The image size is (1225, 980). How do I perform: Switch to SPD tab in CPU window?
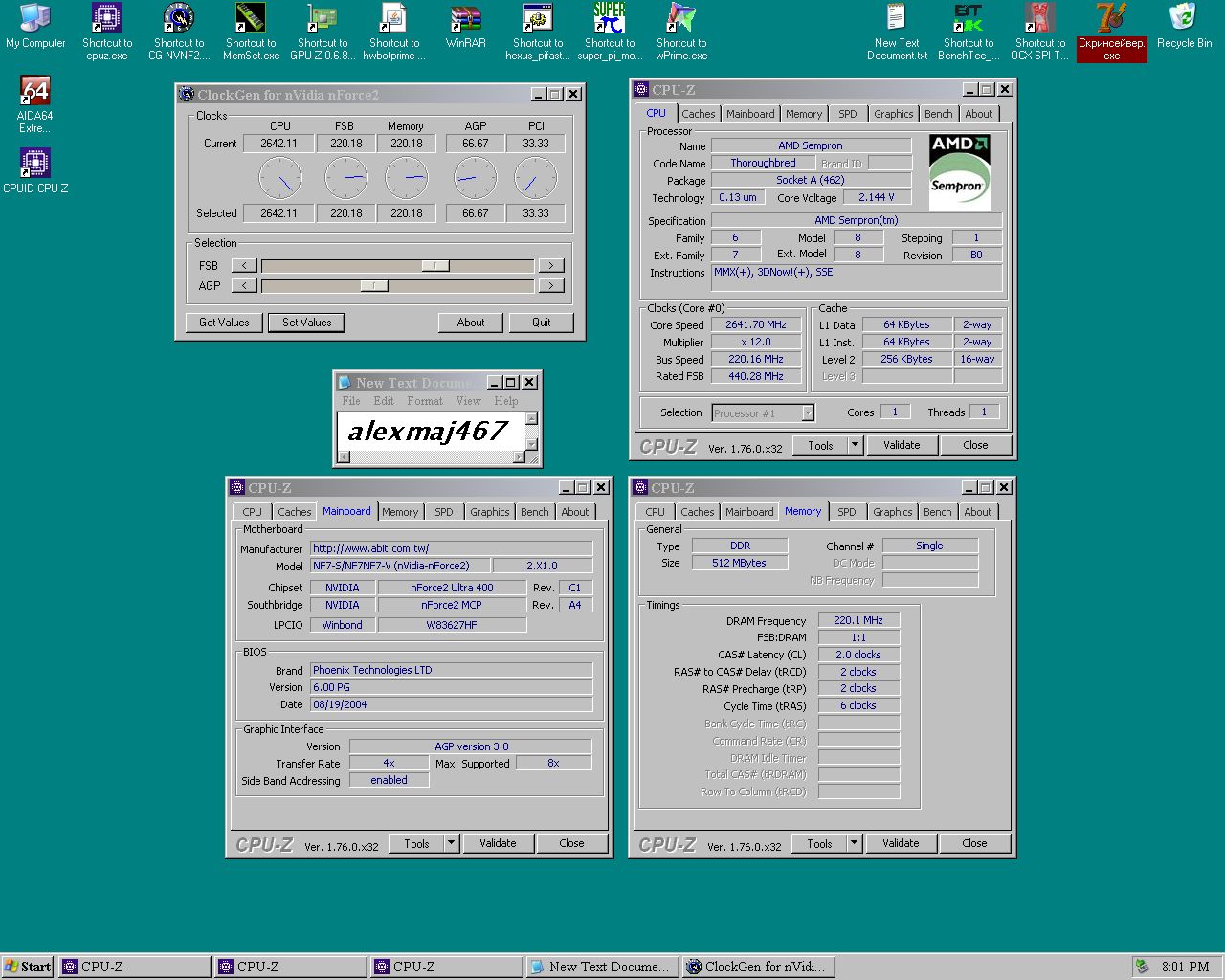pos(848,114)
